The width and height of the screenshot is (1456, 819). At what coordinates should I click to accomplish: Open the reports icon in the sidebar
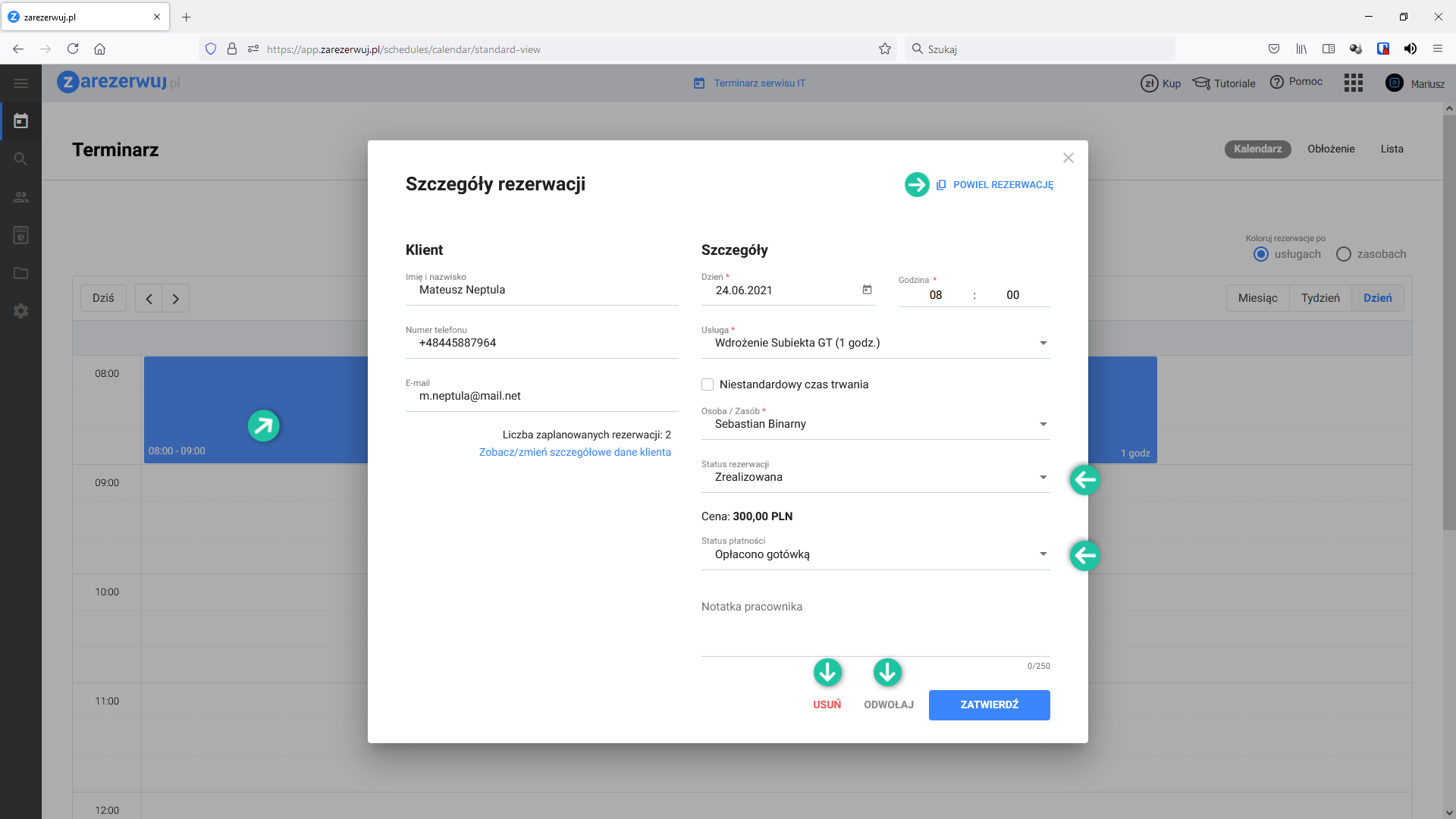click(x=20, y=235)
